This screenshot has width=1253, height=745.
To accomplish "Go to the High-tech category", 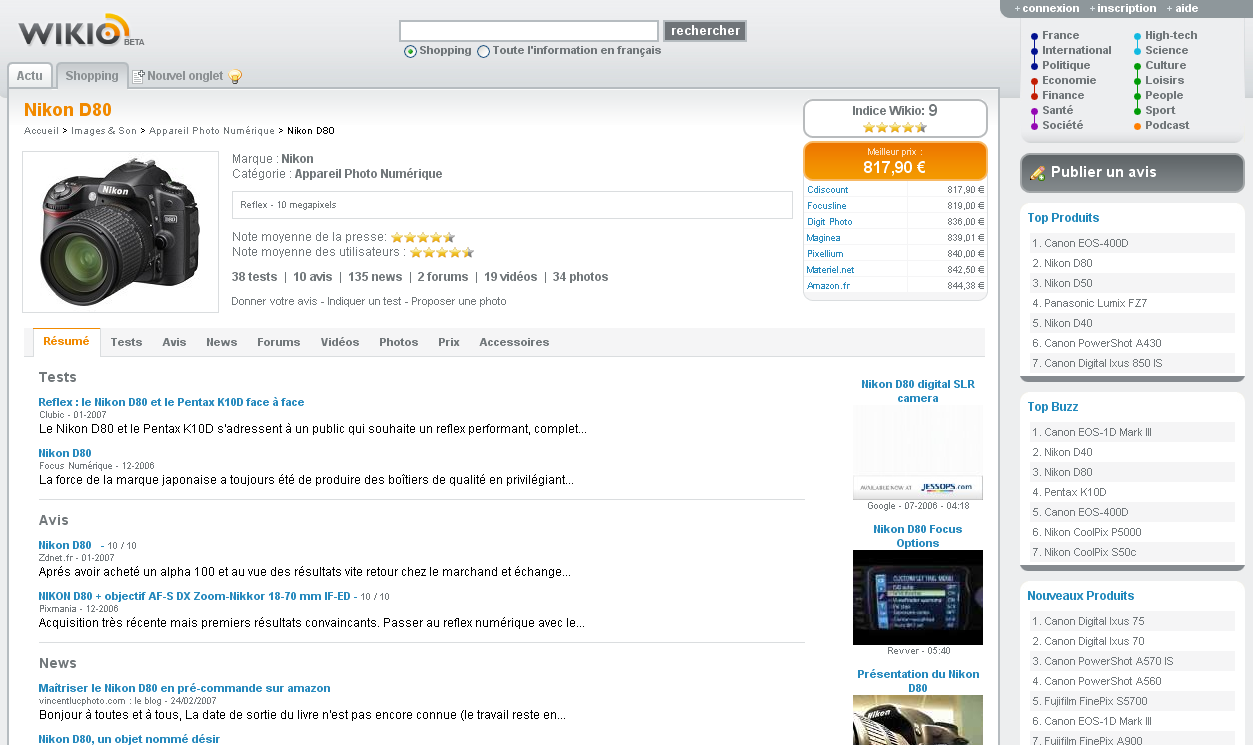I will [x=1171, y=35].
